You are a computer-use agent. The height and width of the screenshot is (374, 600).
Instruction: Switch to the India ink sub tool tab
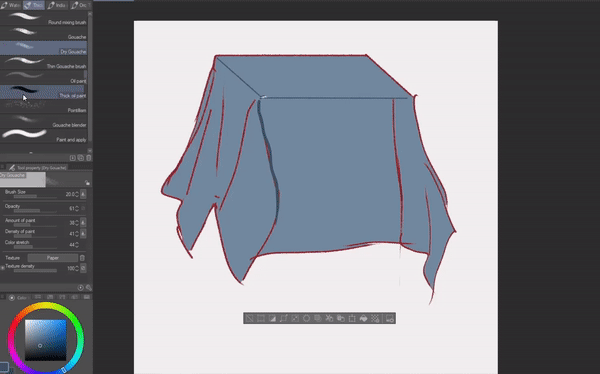tap(57, 5)
